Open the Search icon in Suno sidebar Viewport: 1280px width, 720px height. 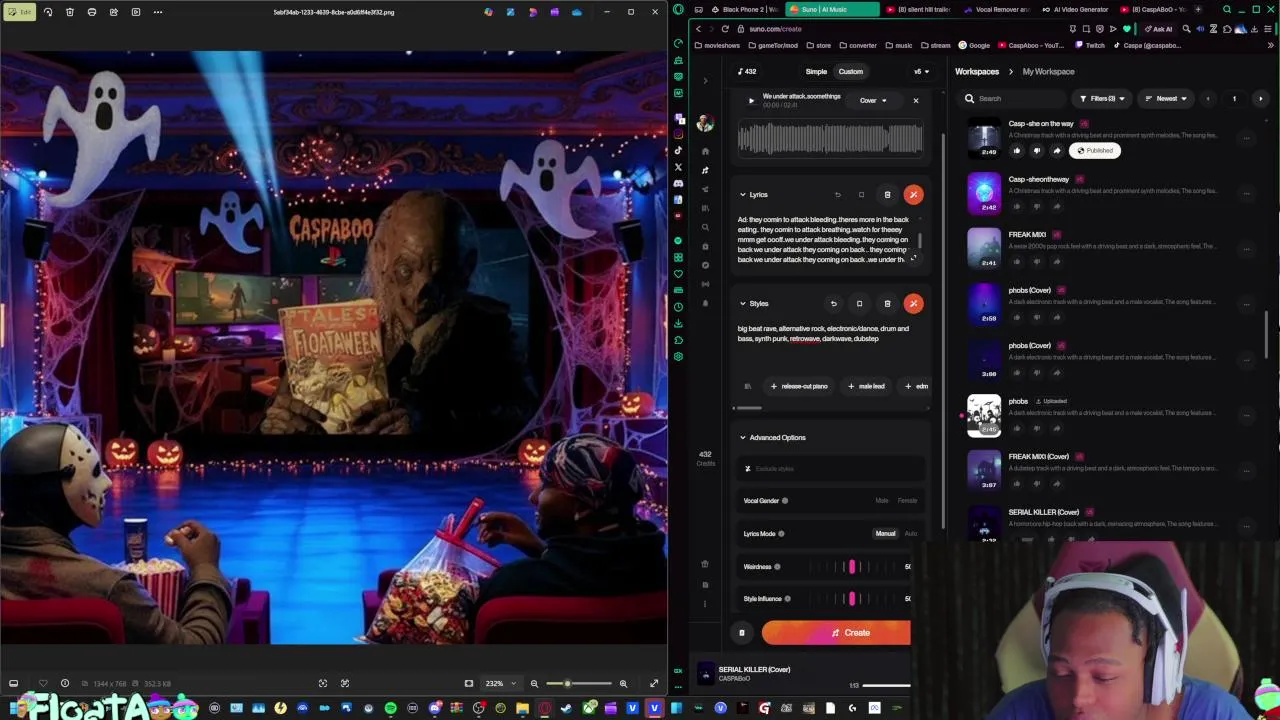[705, 227]
